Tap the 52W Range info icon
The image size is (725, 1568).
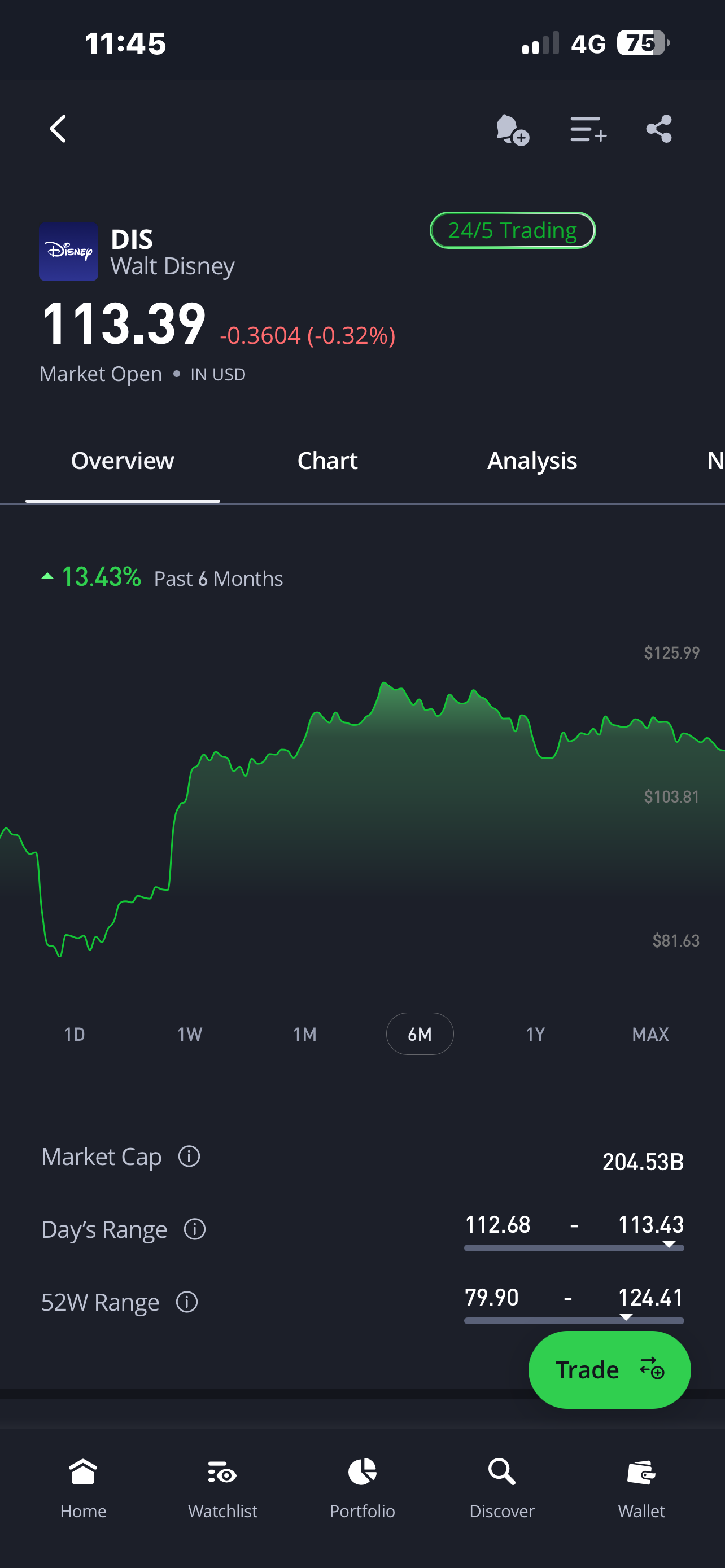(x=187, y=1302)
